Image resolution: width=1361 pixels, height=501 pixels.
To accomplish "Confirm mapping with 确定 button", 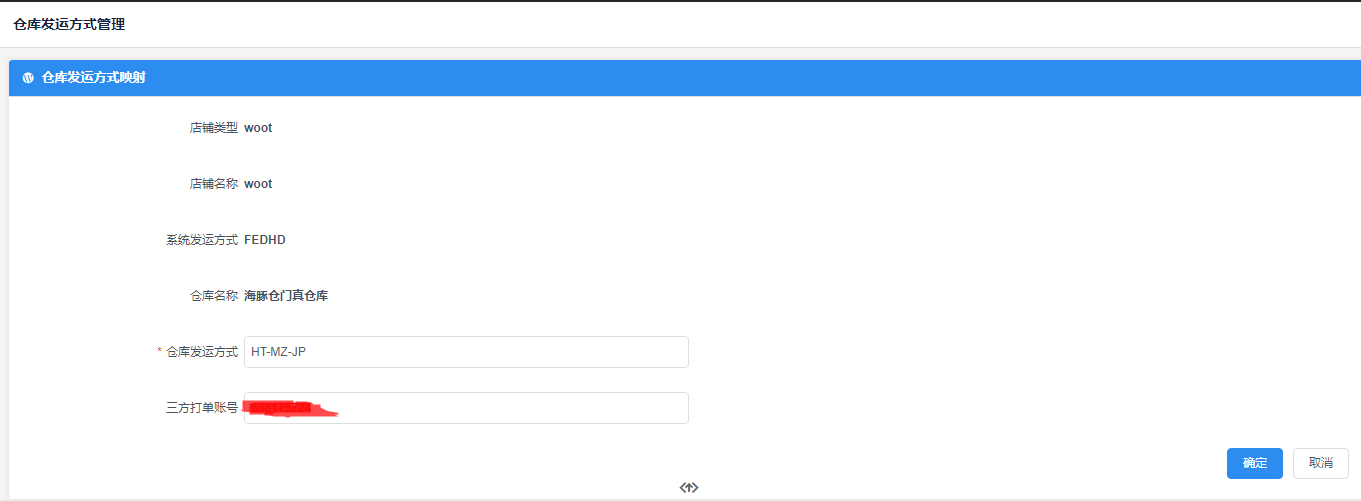I will pyautogui.click(x=1255, y=463).
